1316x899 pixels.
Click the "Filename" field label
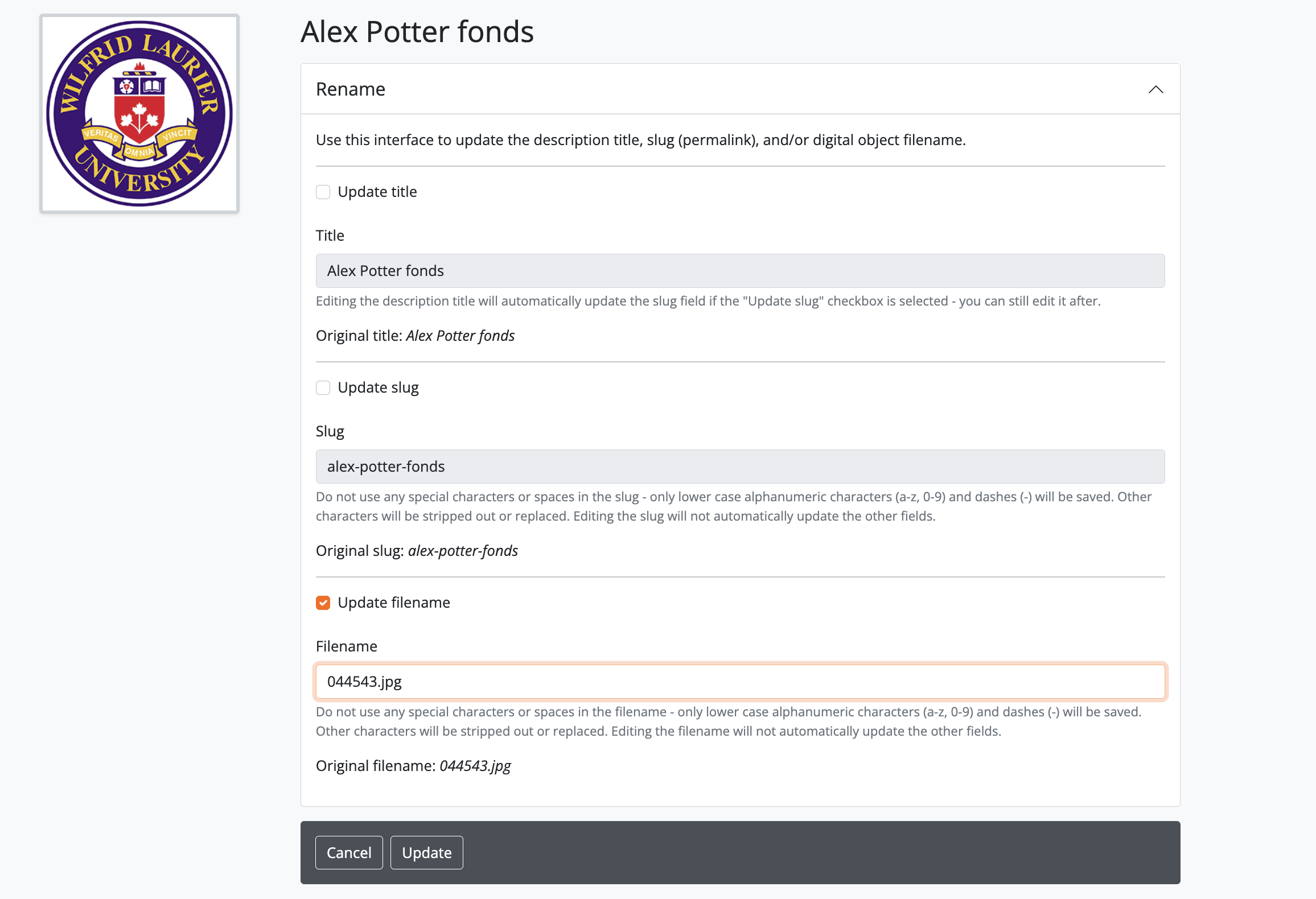click(346, 646)
